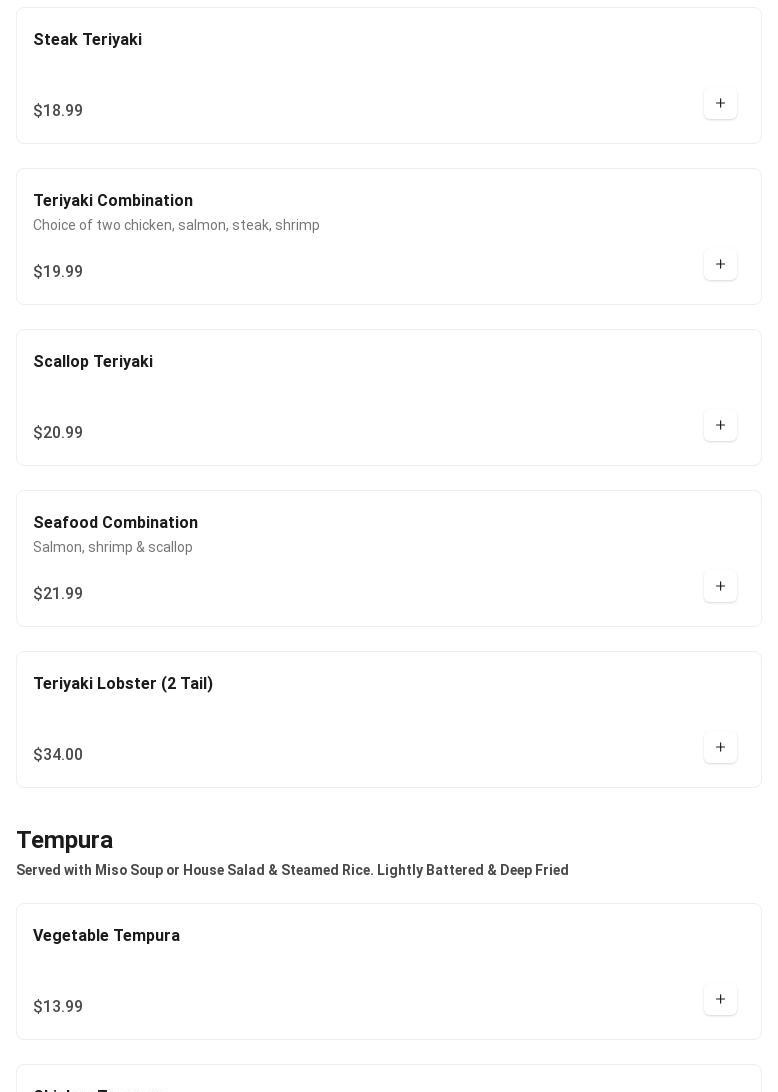
Task: Click 'Salmon, shrimp & scallop' description
Action: click(x=113, y=547)
